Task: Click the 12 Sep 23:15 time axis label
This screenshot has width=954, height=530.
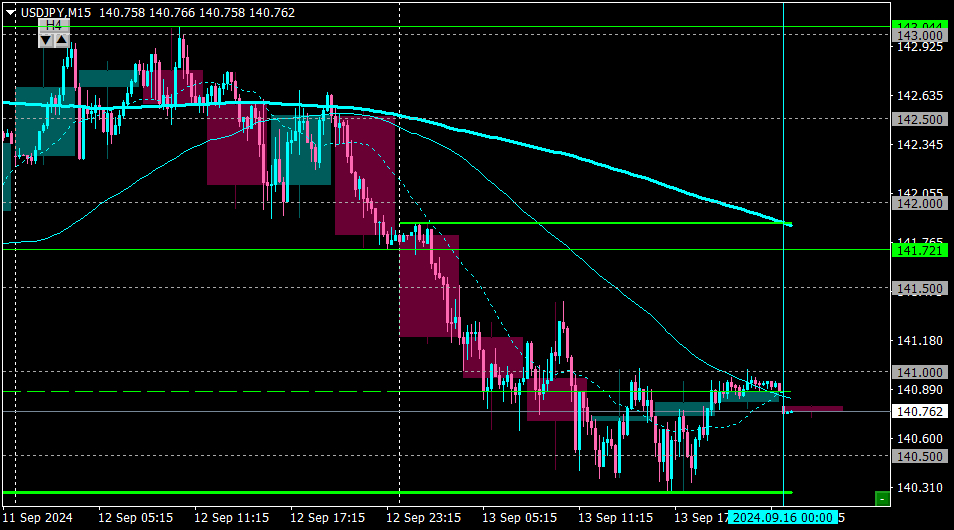Action: (423, 518)
